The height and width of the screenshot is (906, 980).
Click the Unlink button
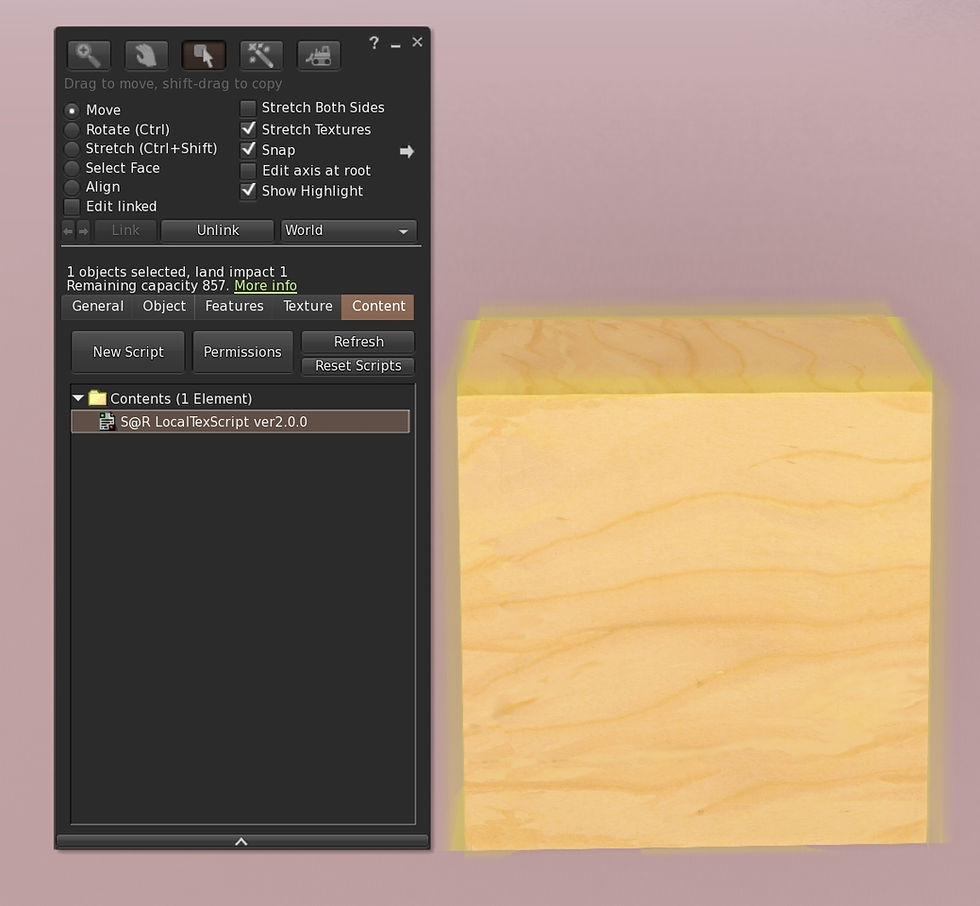(218, 231)
